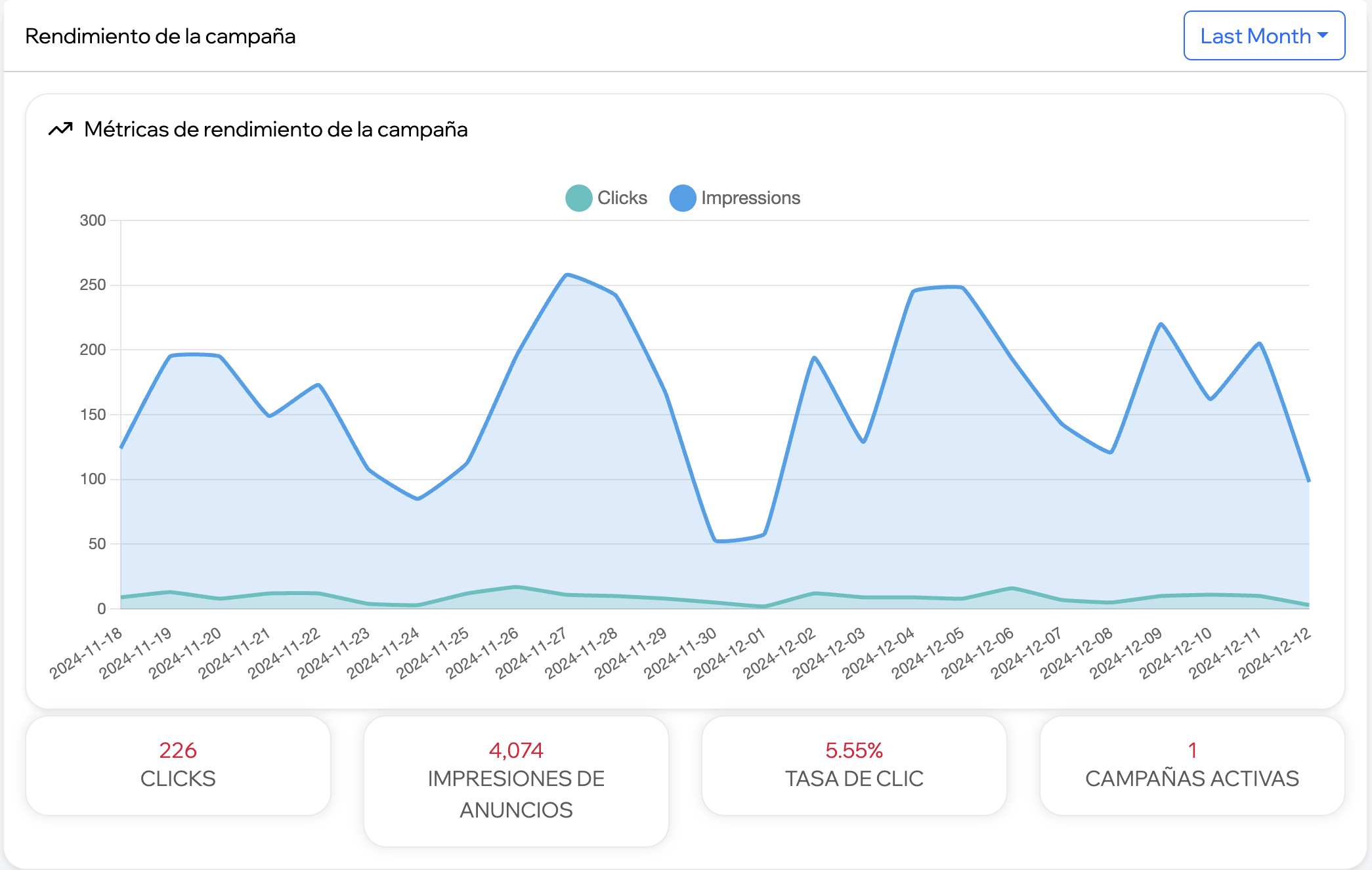This screenshot has height=870, width=1372.
Task: Click the 4,074 Impresiones de Anuncios card
Action: 516,780
